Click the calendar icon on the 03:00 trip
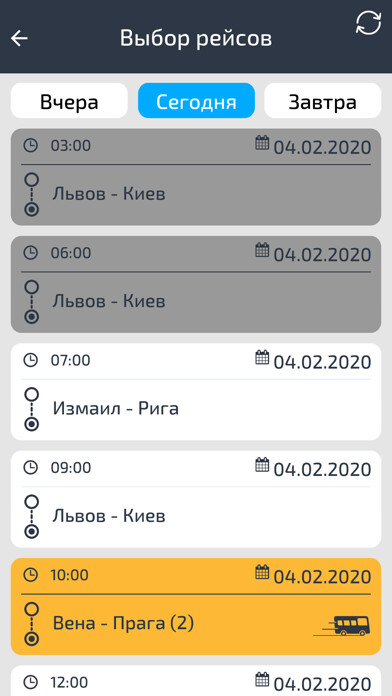Image resolution: width=392 pixels, height=696 pixels. point(262,143)
